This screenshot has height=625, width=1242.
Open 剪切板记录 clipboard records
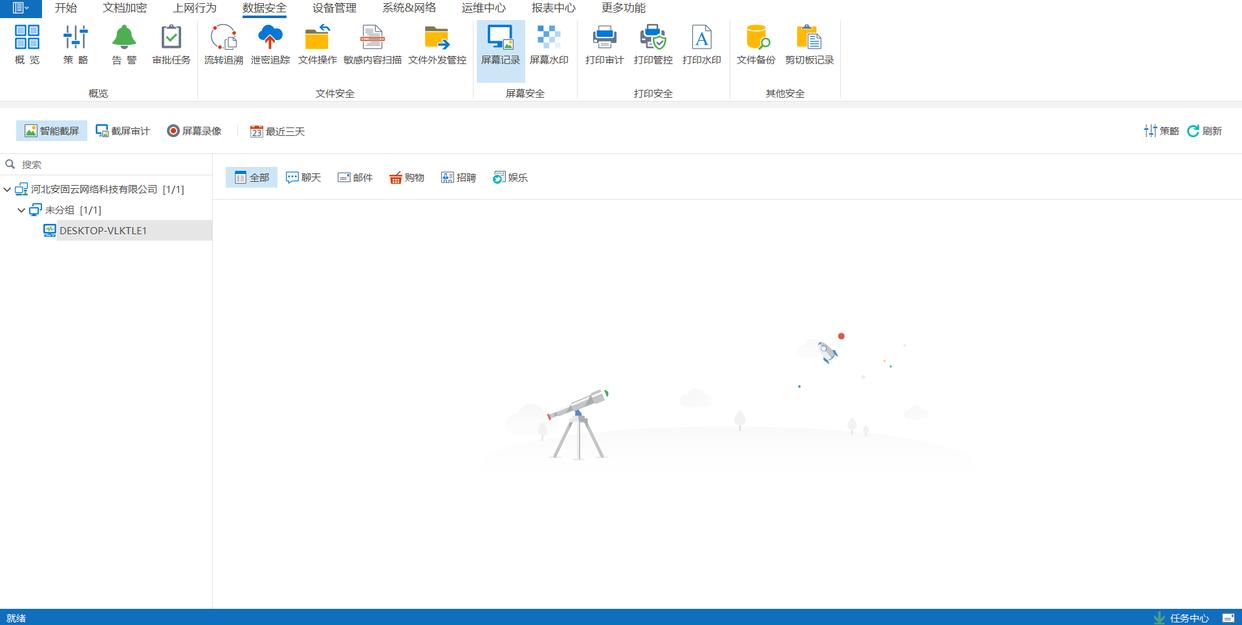tap(809, 46)
